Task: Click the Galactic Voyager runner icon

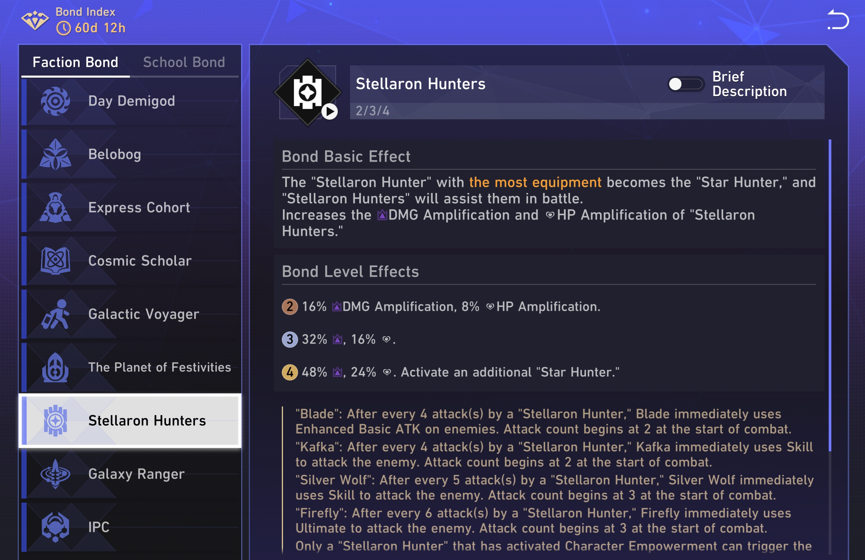Action: (55, 314)
